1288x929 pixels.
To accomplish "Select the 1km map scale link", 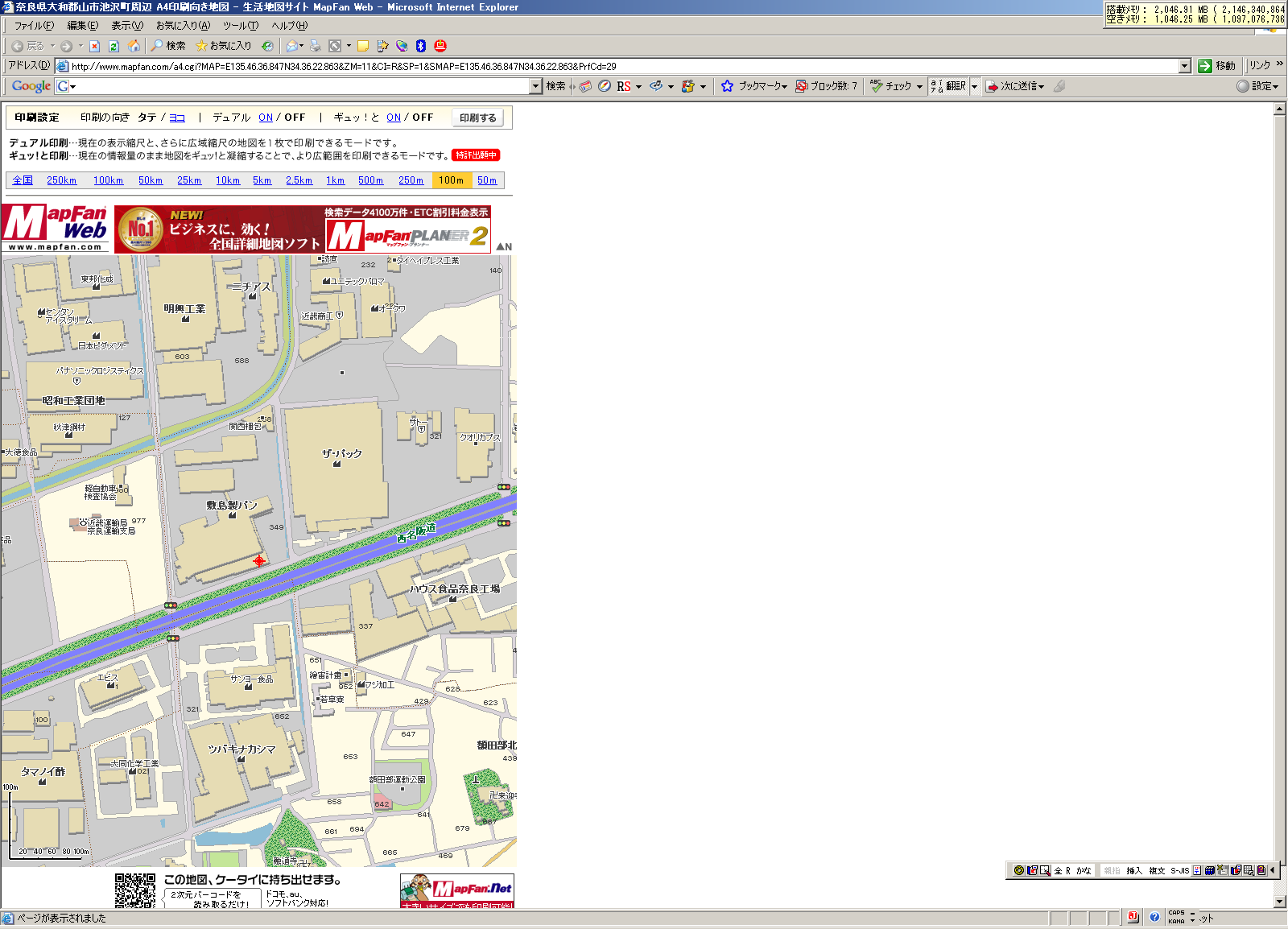I will pyautogui.click(x=335, y=180).
